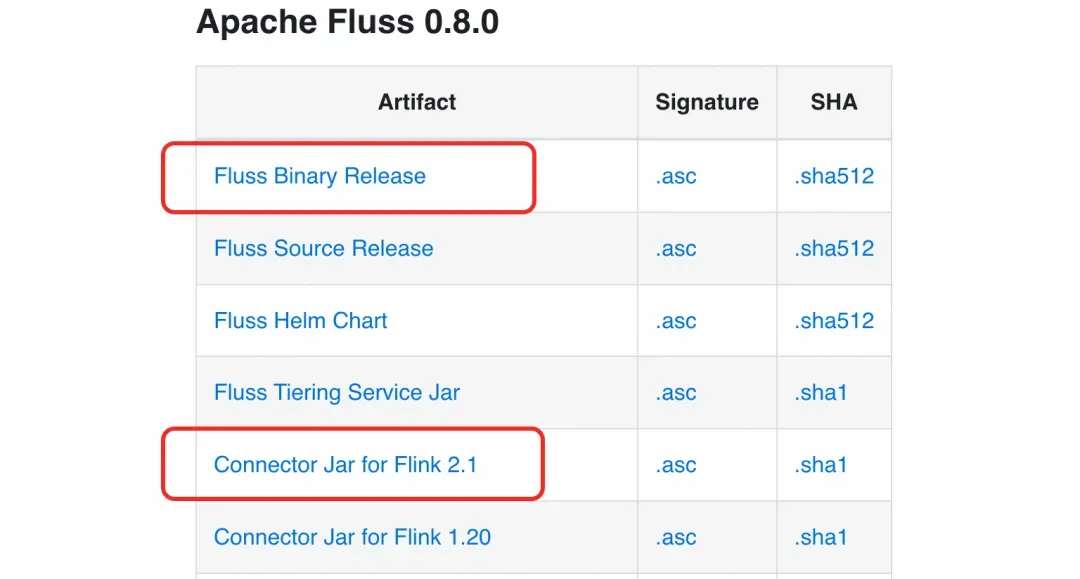Download Connector Jar for Flink 1.20
1080x579 pixels.
(352, 537)
